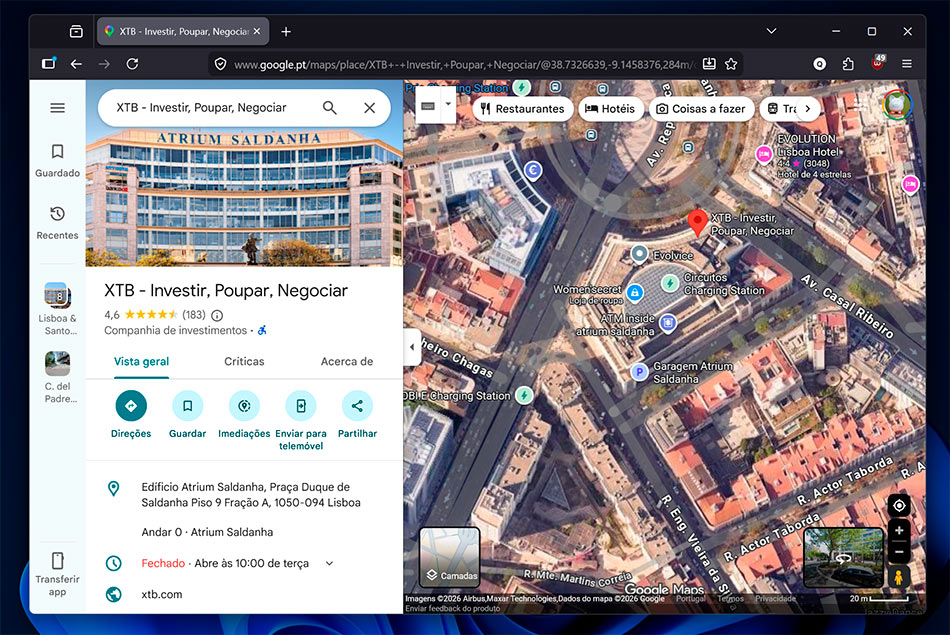This screenshot has height=635, width=950.
Task: Click the Street View pegman icon
Action: click(x=899, y=577)
